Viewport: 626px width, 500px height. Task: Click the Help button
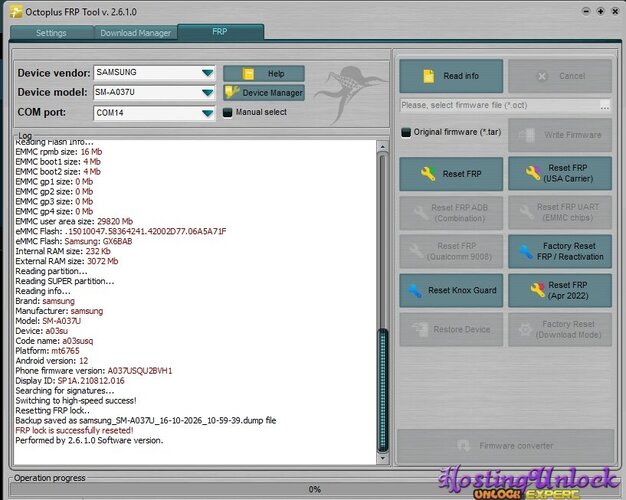tap(263, 73)
